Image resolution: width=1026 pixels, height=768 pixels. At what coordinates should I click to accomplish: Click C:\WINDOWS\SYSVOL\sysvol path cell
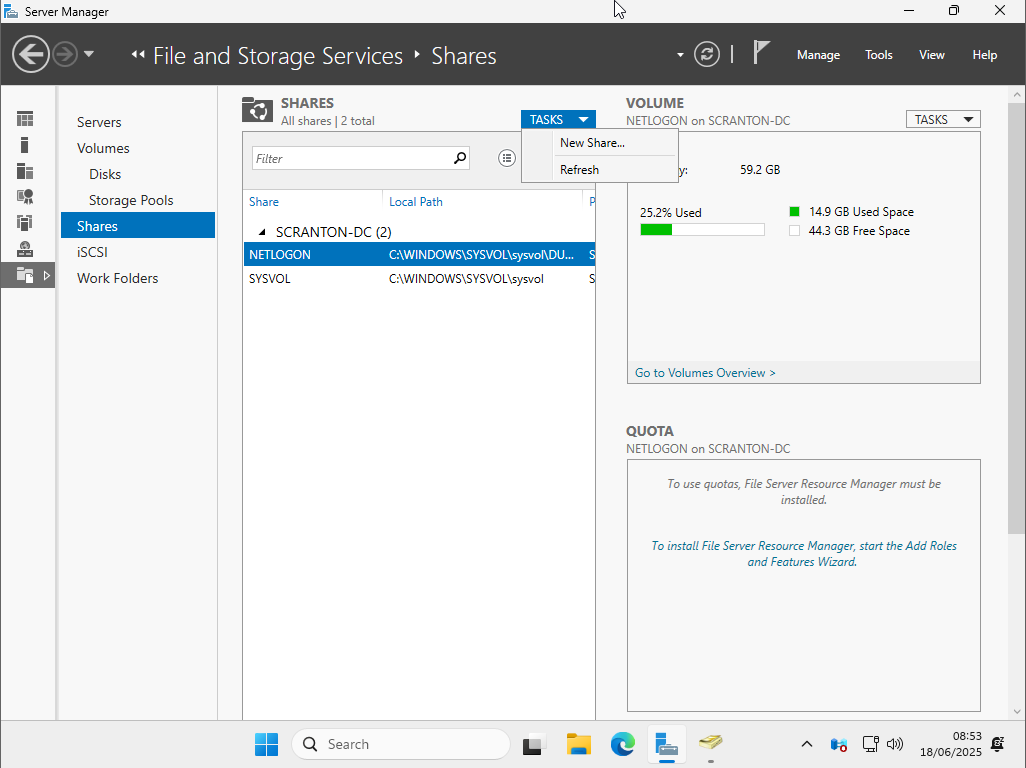[x=466, y=279]
